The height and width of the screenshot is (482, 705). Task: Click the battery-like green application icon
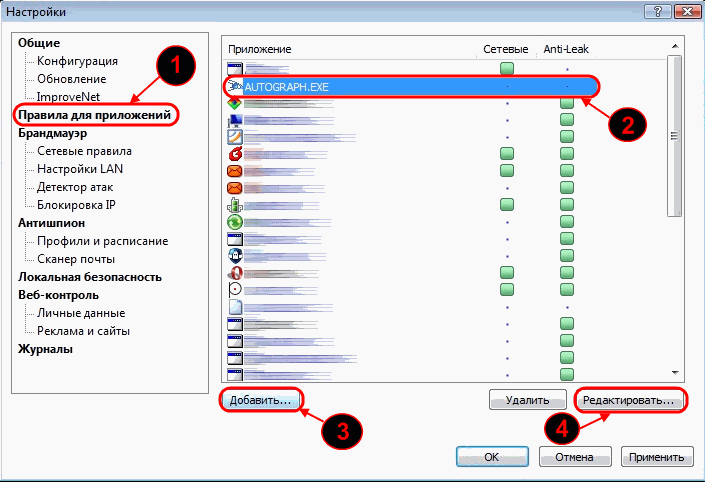[x=236, y=204]
